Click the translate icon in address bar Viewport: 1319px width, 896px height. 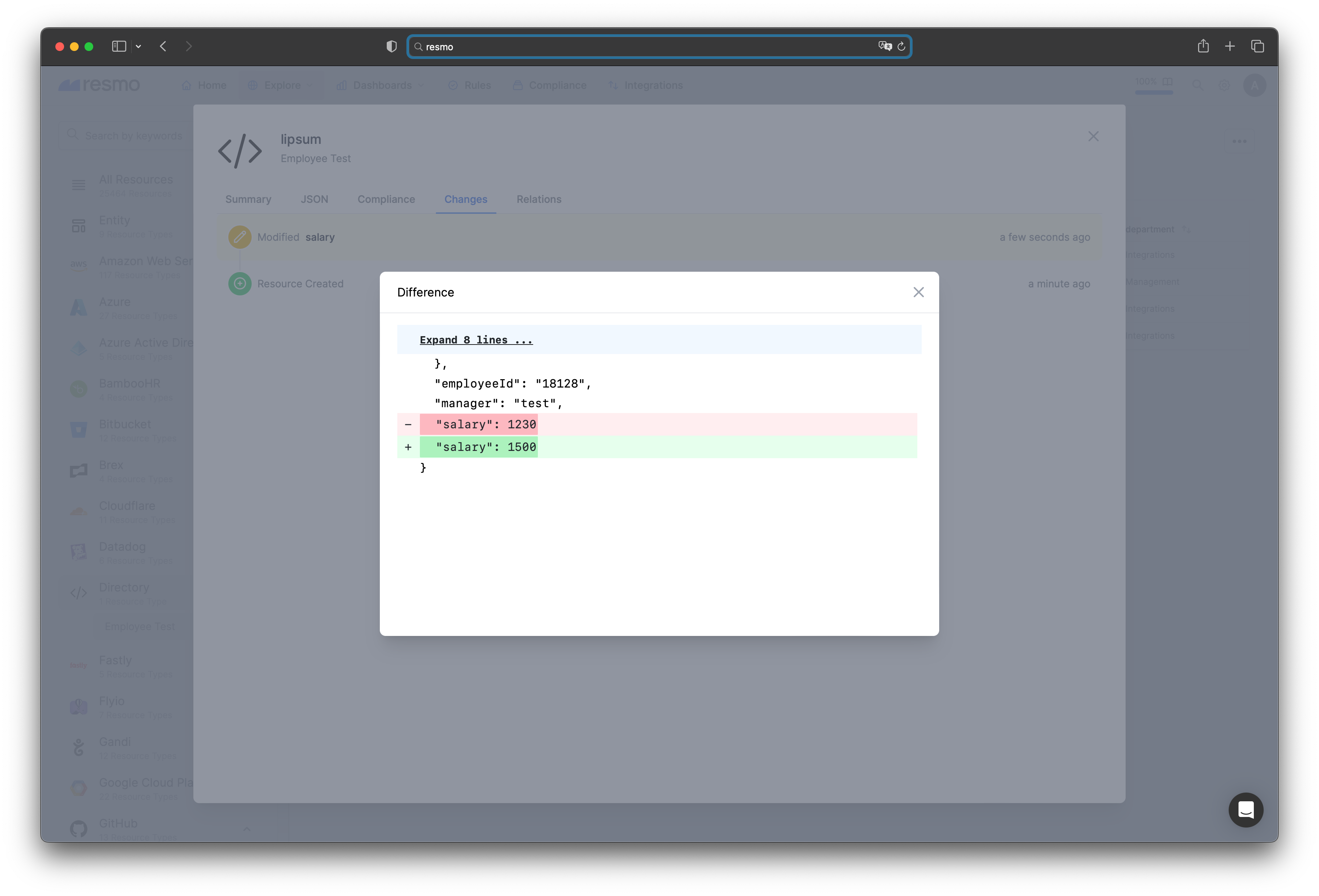coord(885,47)
